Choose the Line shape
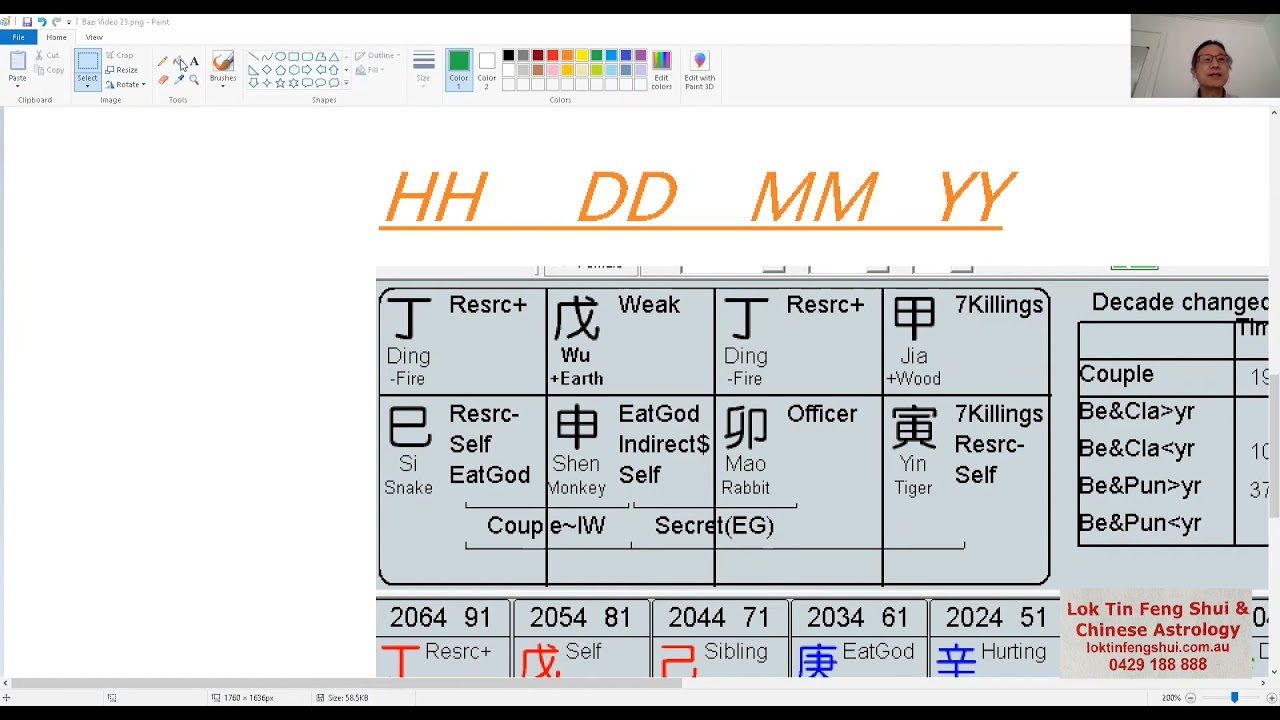1280x720 pixels. [x=253, y=57]
